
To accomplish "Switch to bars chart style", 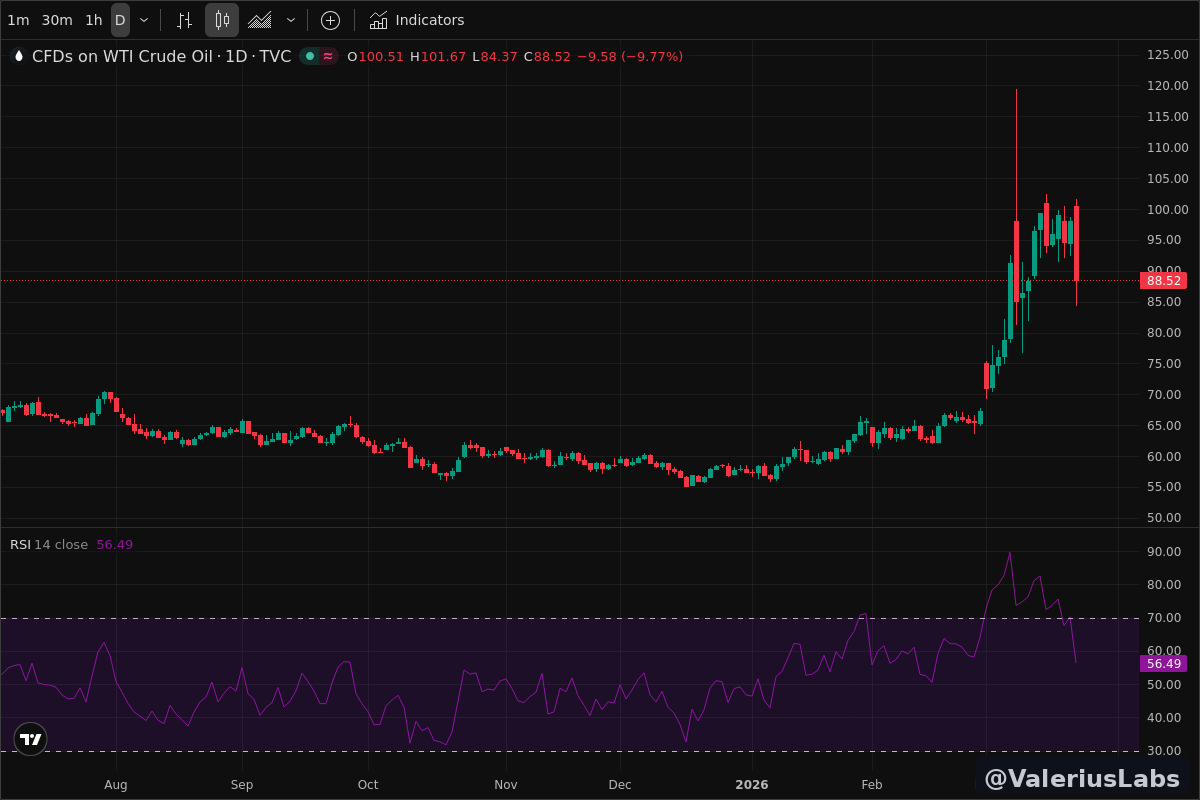I will [184, 20].
